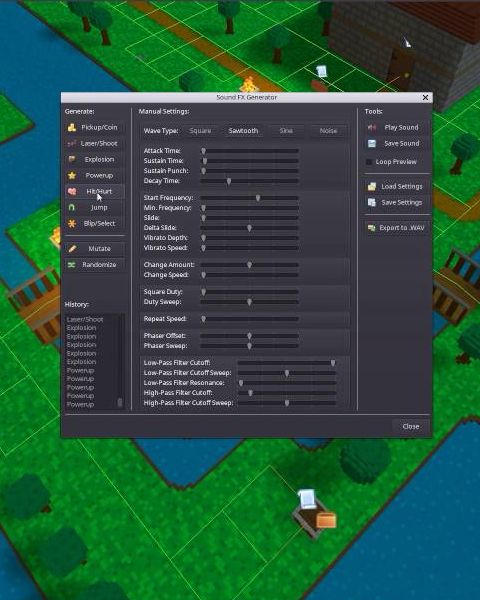The width and height of the screenshot is (480, 600).
Task: Click the Low-Pass Filter Cutoff Sweep slider
Action: [287, 373]
